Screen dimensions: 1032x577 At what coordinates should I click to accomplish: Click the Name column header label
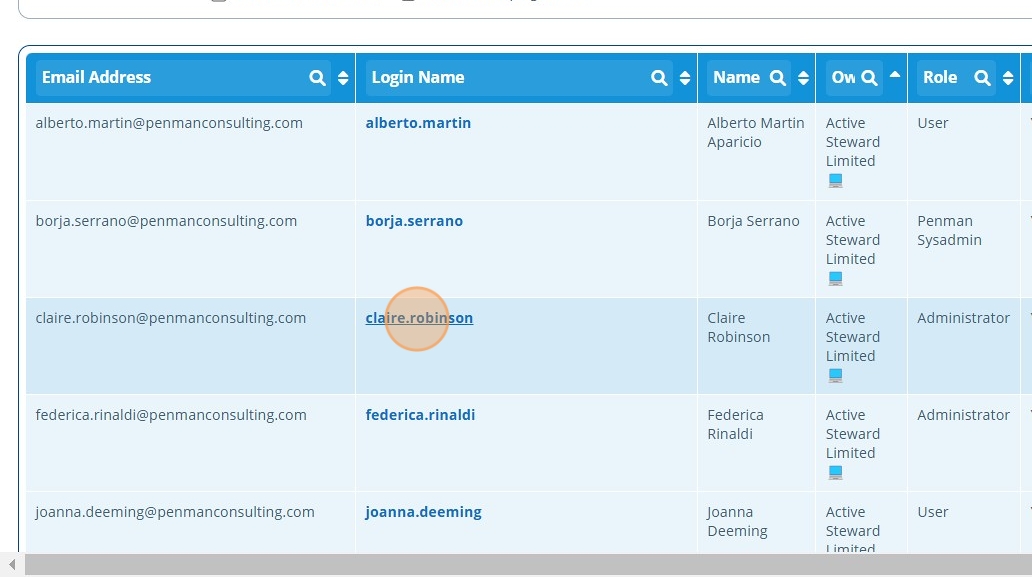736,78
